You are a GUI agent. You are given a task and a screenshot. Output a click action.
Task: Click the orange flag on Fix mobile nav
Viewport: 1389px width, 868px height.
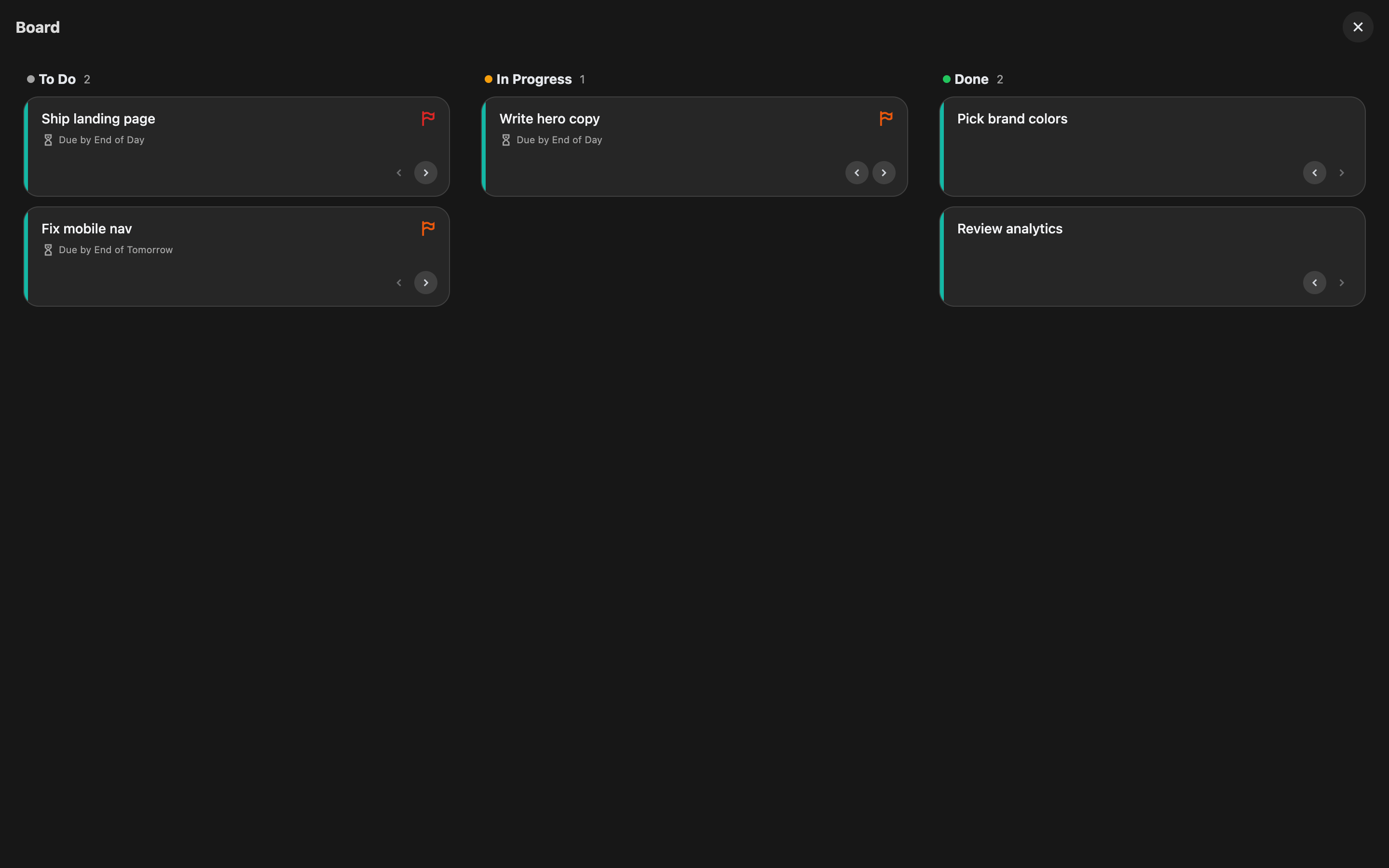click(x=428, y=229)
